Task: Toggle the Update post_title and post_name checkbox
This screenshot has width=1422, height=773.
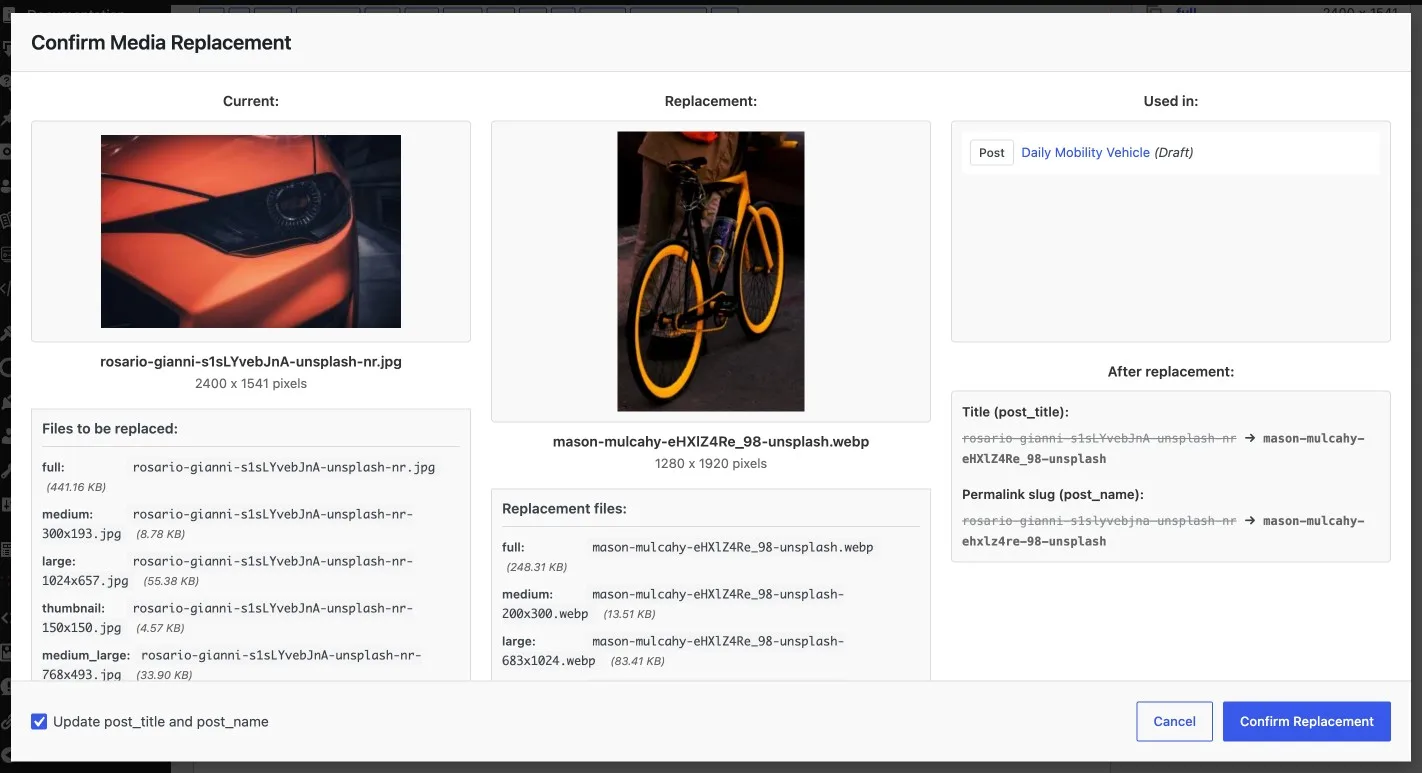Action: pyautogui.click(x=39, y=721)
